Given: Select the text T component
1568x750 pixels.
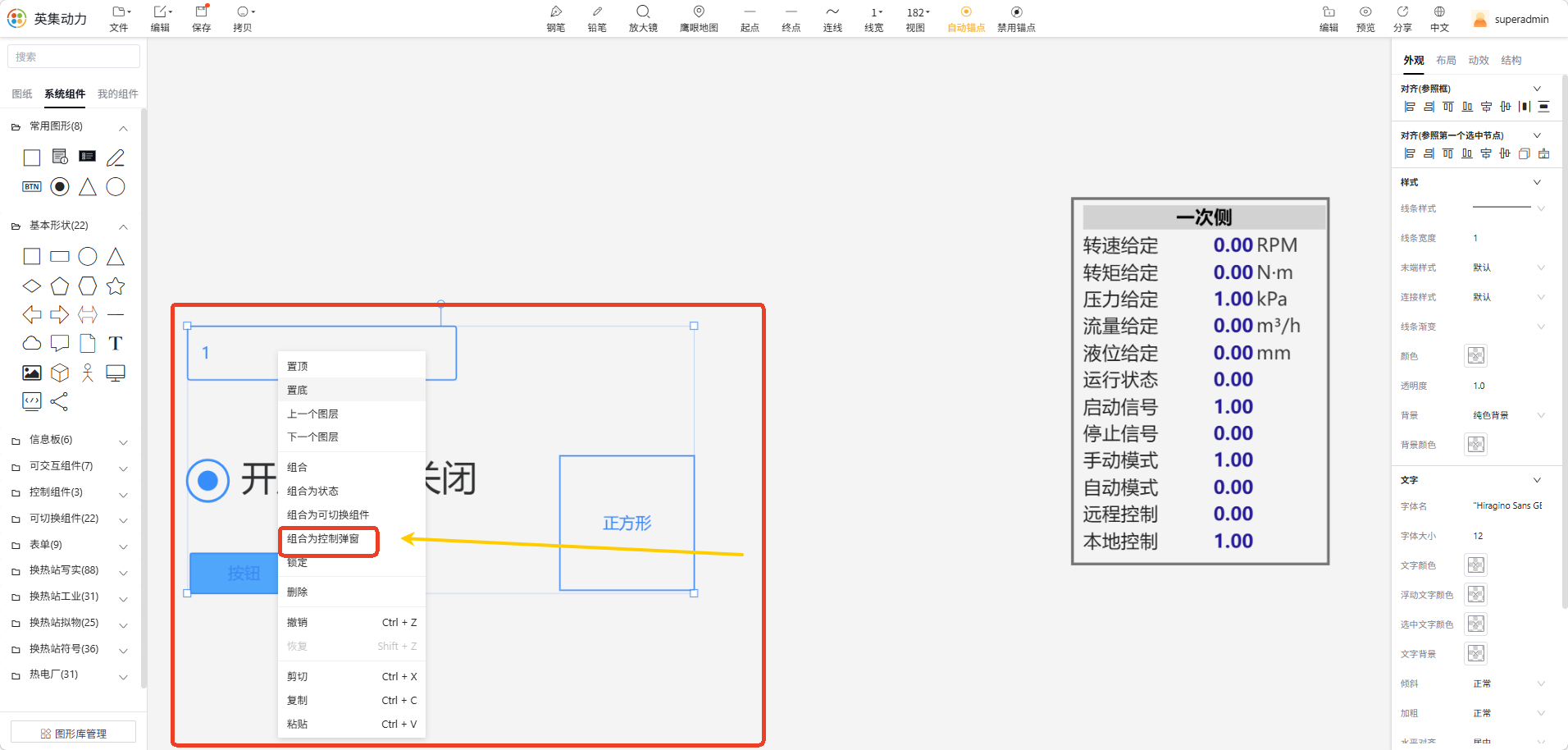Looking at the screenshot, I should pyautogui.click(x=116, y=343).
